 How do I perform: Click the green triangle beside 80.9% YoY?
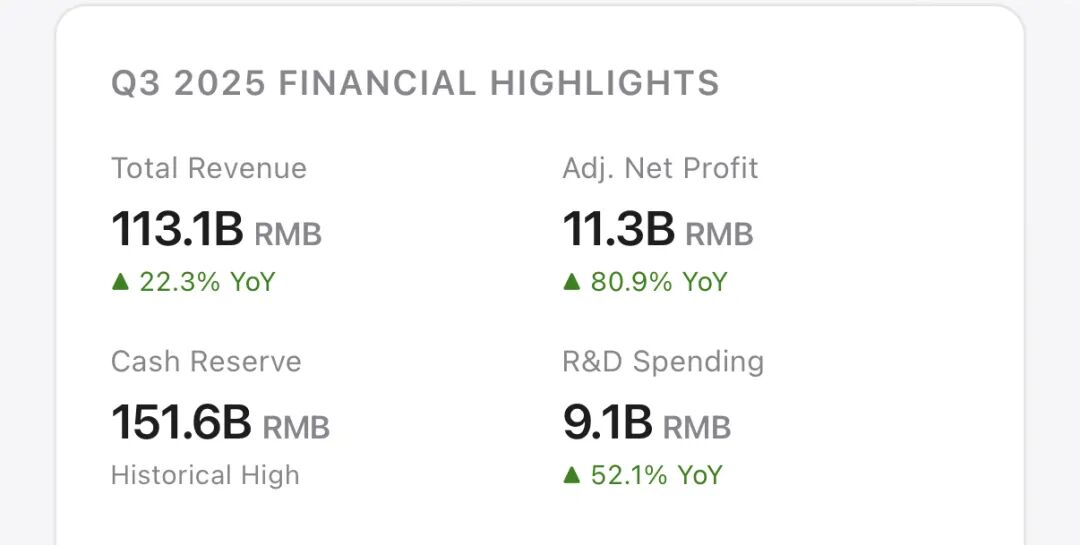coord(572,283)
